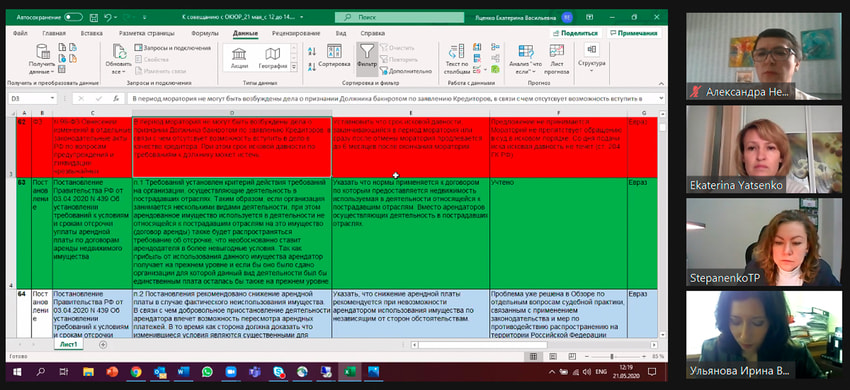Open Windows Start menu
This screenshot has height=390, width=850.
17,372
